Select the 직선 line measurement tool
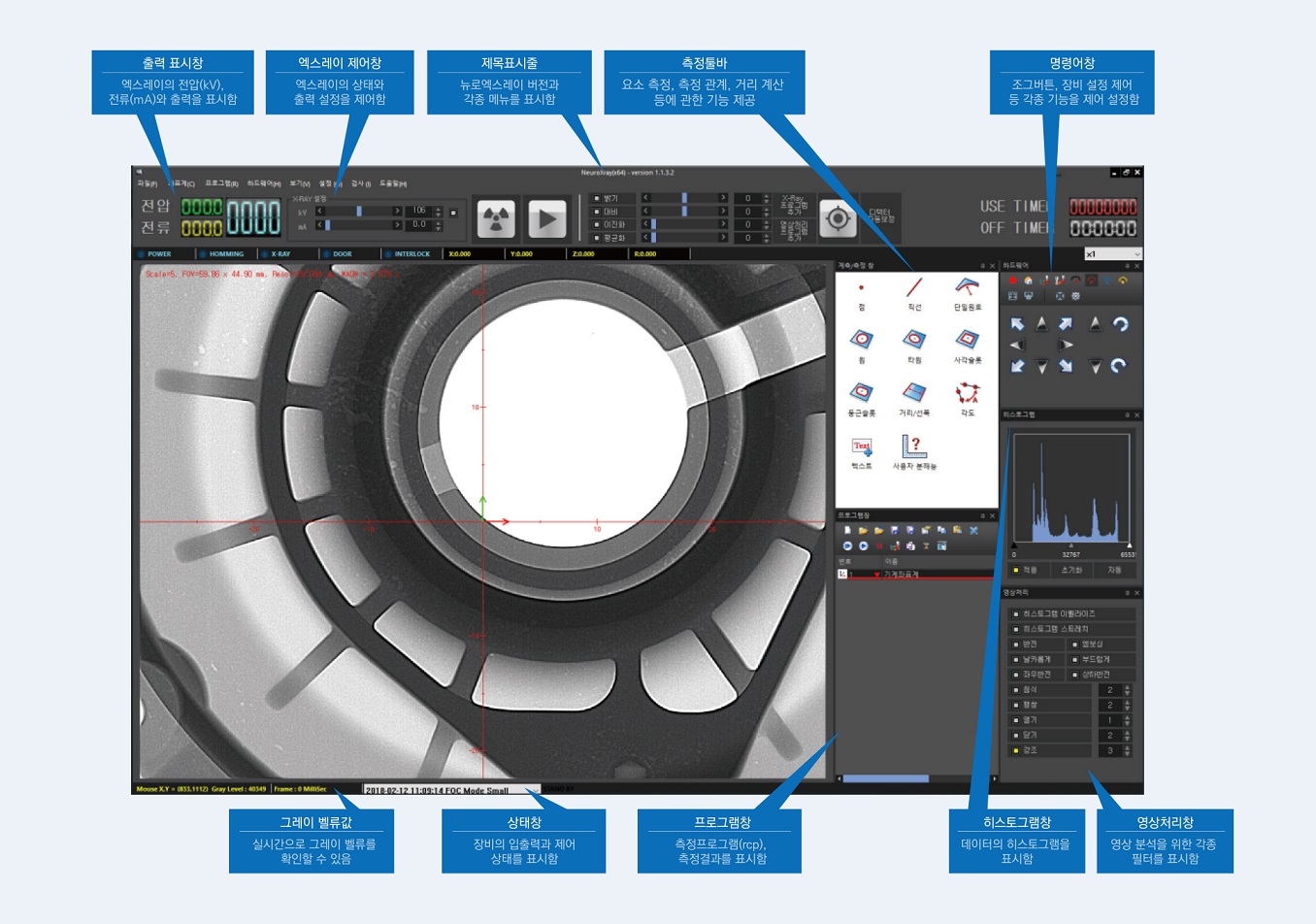The height and width of the screenshot is (924, 1316). [914, 288]
